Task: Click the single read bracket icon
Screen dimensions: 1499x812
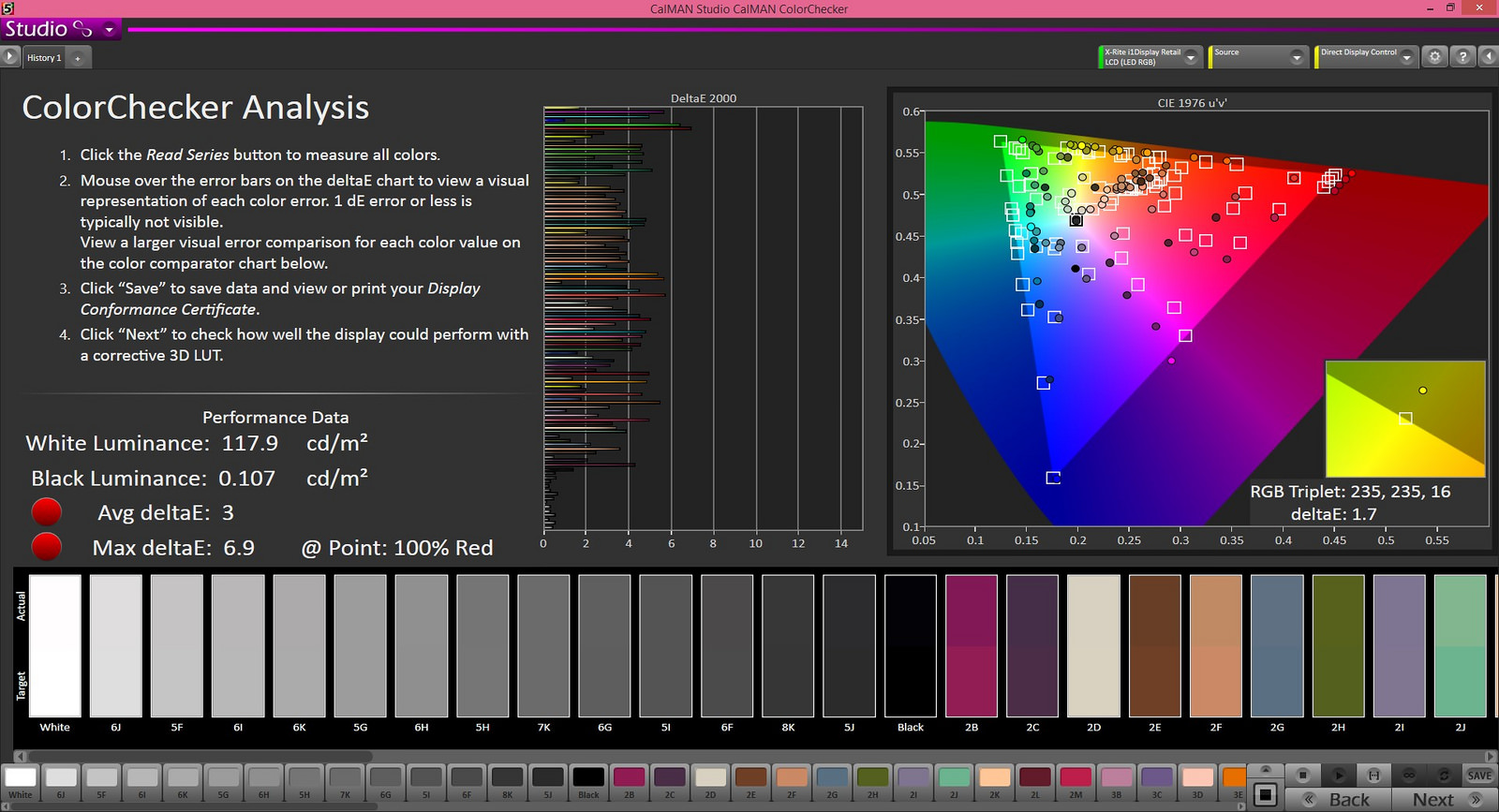Action: [x=1373, y=775]
